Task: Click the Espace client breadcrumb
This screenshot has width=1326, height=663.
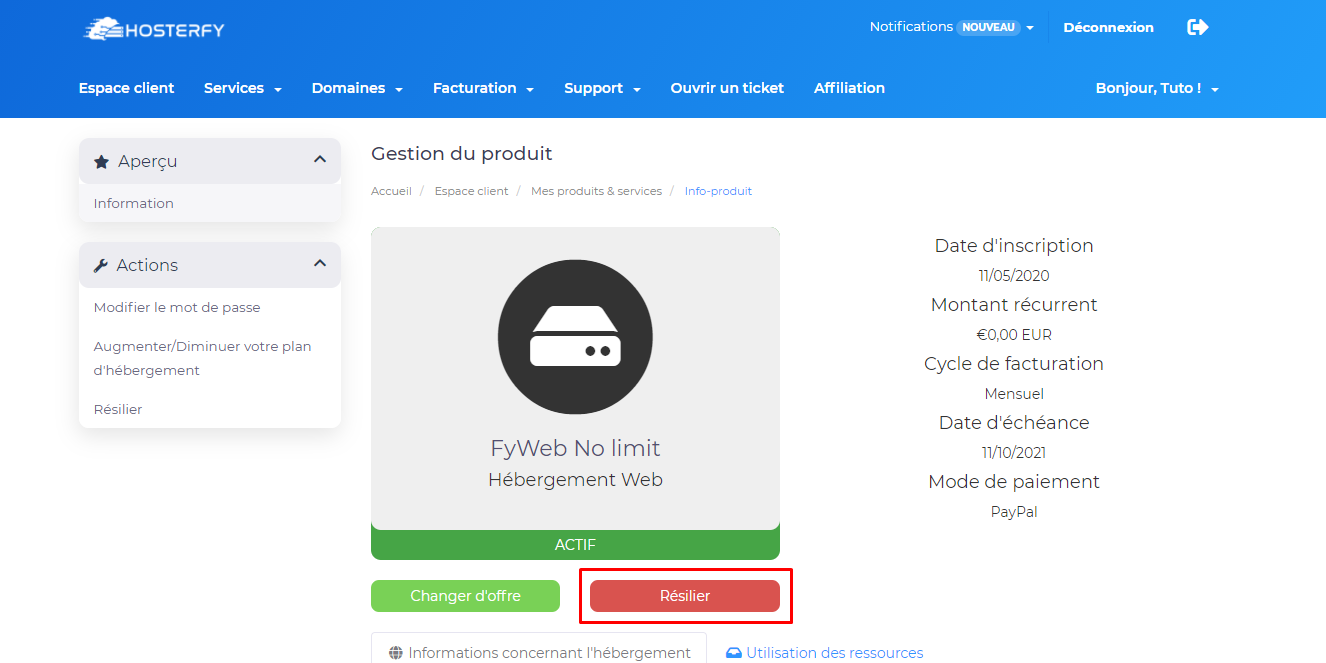Action: point(471,191)
